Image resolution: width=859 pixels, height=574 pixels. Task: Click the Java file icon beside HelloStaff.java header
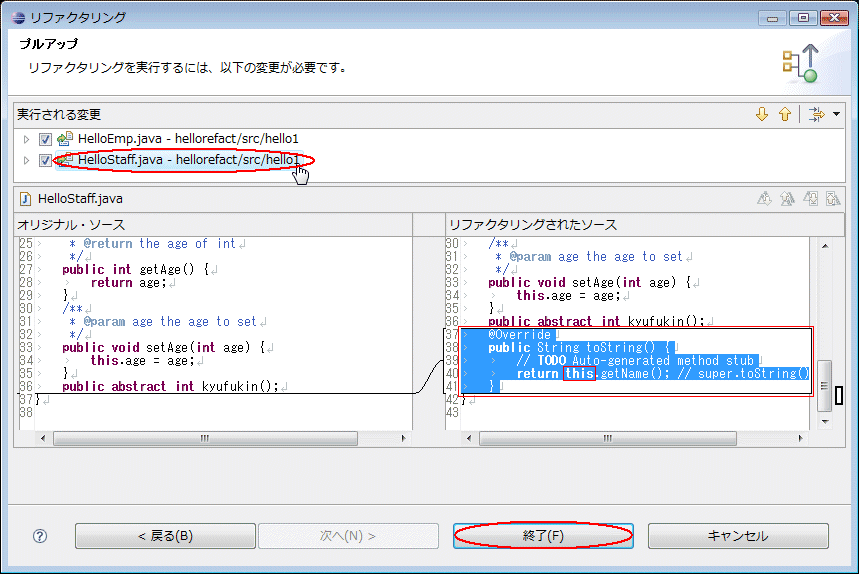(25, 198)
